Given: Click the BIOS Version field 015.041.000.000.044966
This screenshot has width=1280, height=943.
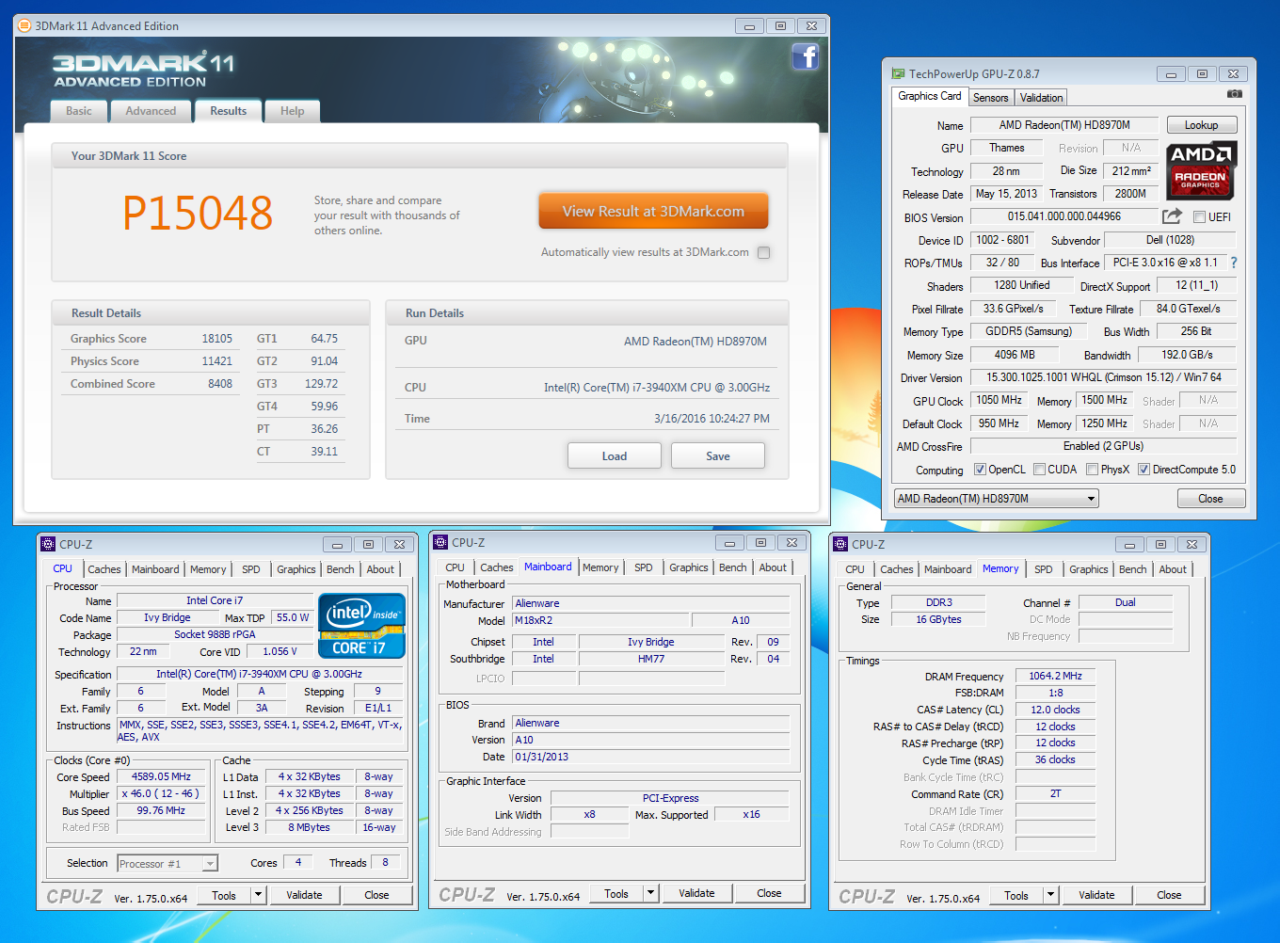Looking at the screenshot, I should (x=1064, y=217).
